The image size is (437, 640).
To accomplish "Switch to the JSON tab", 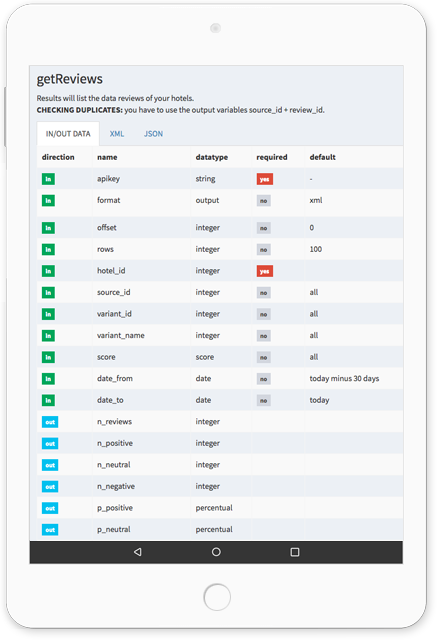I will (153, 134).
